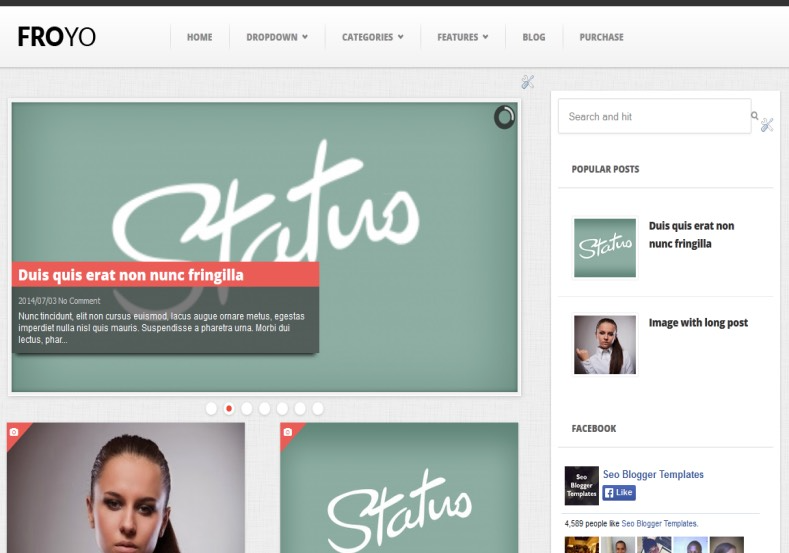Screen dimensions: 789x553
Task: Open Status thumbnail in Popular Posts
Action: coord(605,248)
